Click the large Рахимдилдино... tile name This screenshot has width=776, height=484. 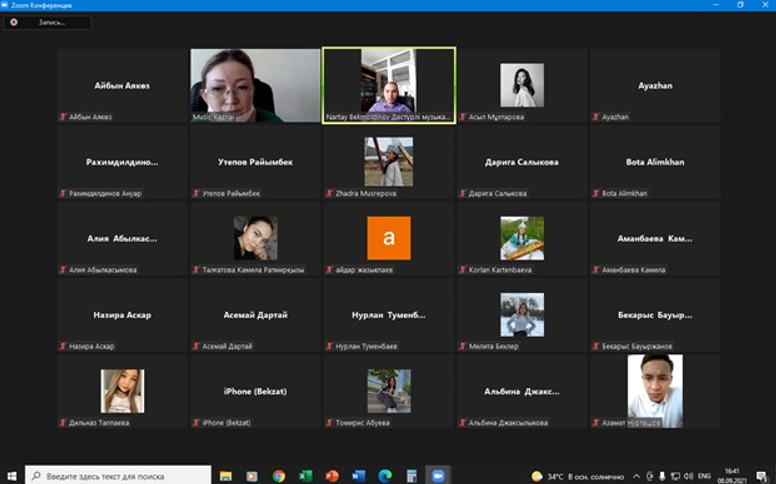(122, 162)
